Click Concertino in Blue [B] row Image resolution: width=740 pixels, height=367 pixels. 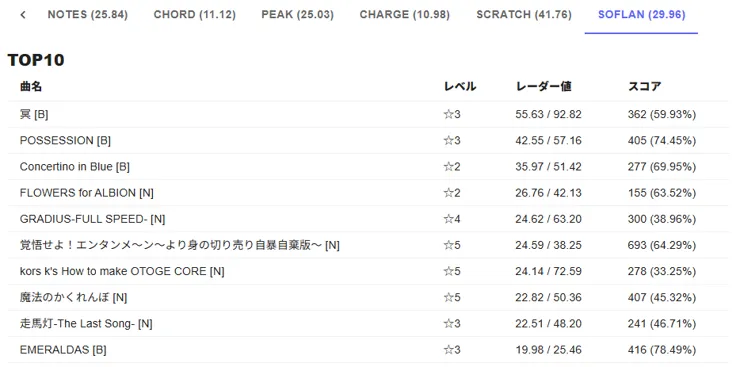click(368, 167)
